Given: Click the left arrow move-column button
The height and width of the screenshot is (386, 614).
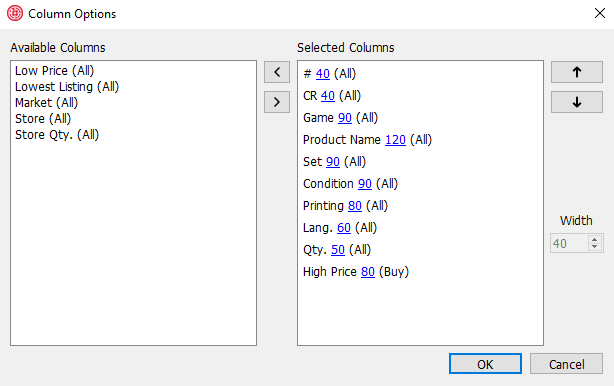Looking at the screenshot, I should 277,72.
